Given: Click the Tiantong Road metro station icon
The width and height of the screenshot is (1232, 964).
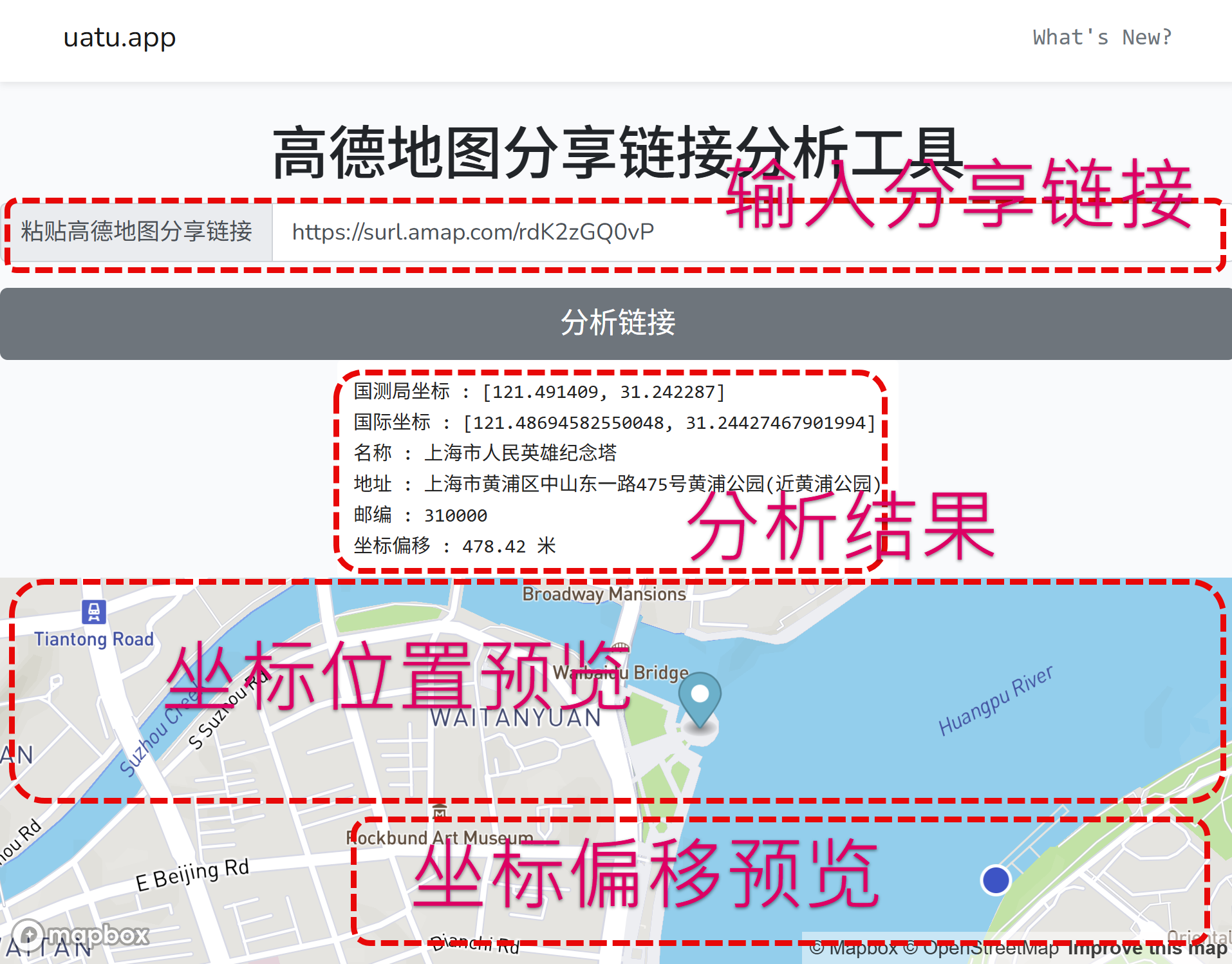Looking at the screenshot, I should coord(94,612).
